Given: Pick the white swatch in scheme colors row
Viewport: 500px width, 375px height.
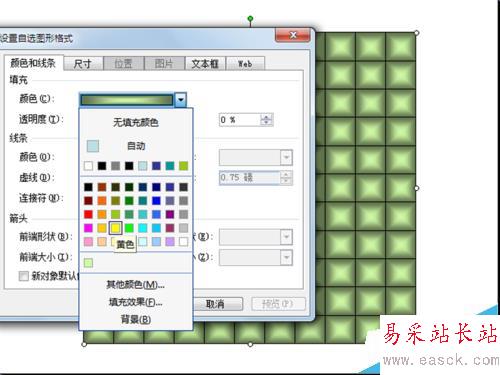Looking at the screenshot, I should point(88,166).
